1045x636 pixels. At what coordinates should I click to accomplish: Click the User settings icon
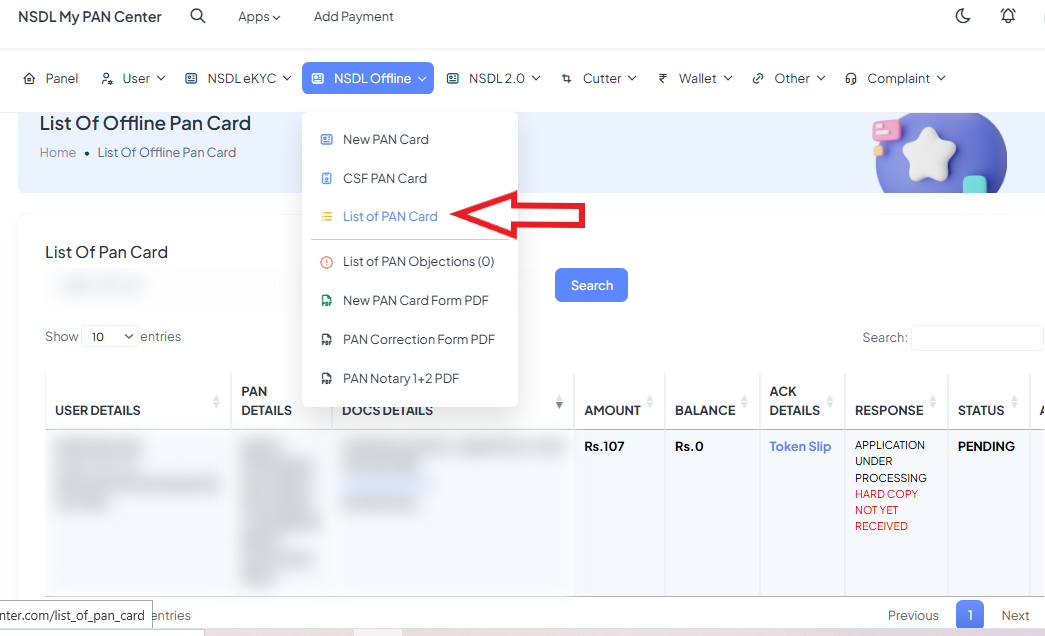coord(107,79)
